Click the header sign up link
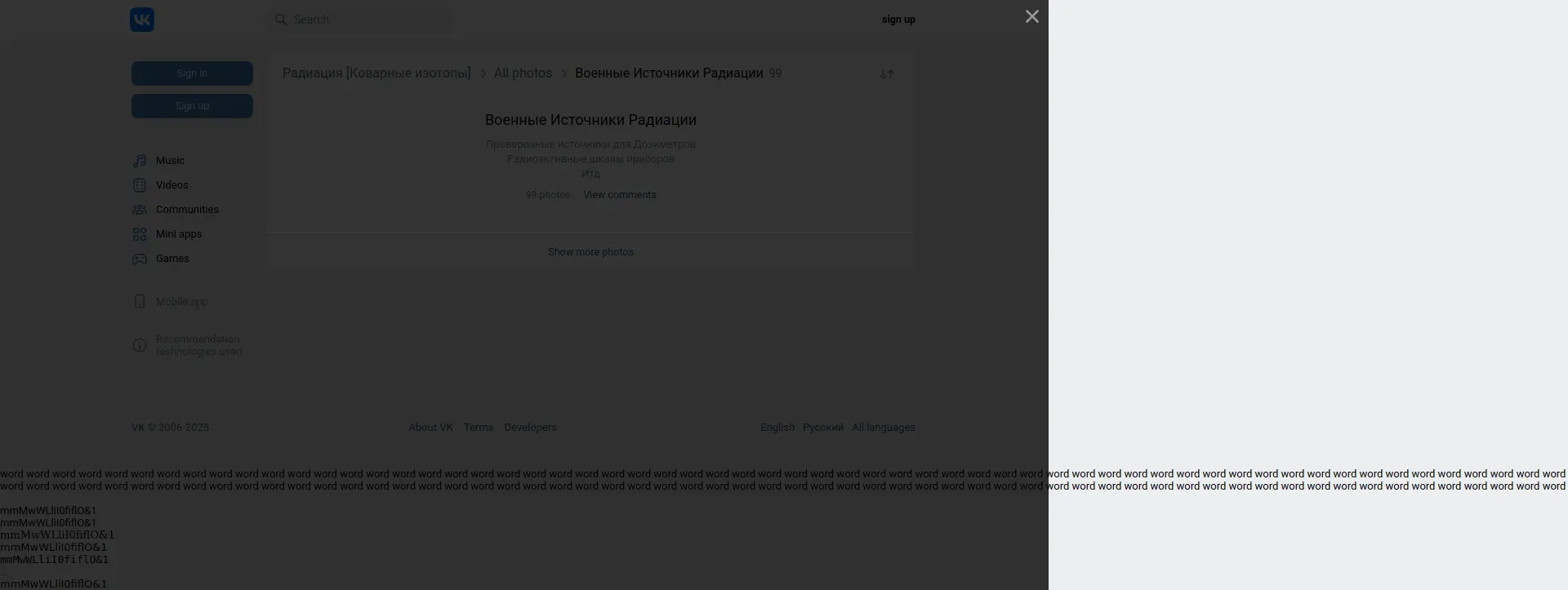 point(898,20)
